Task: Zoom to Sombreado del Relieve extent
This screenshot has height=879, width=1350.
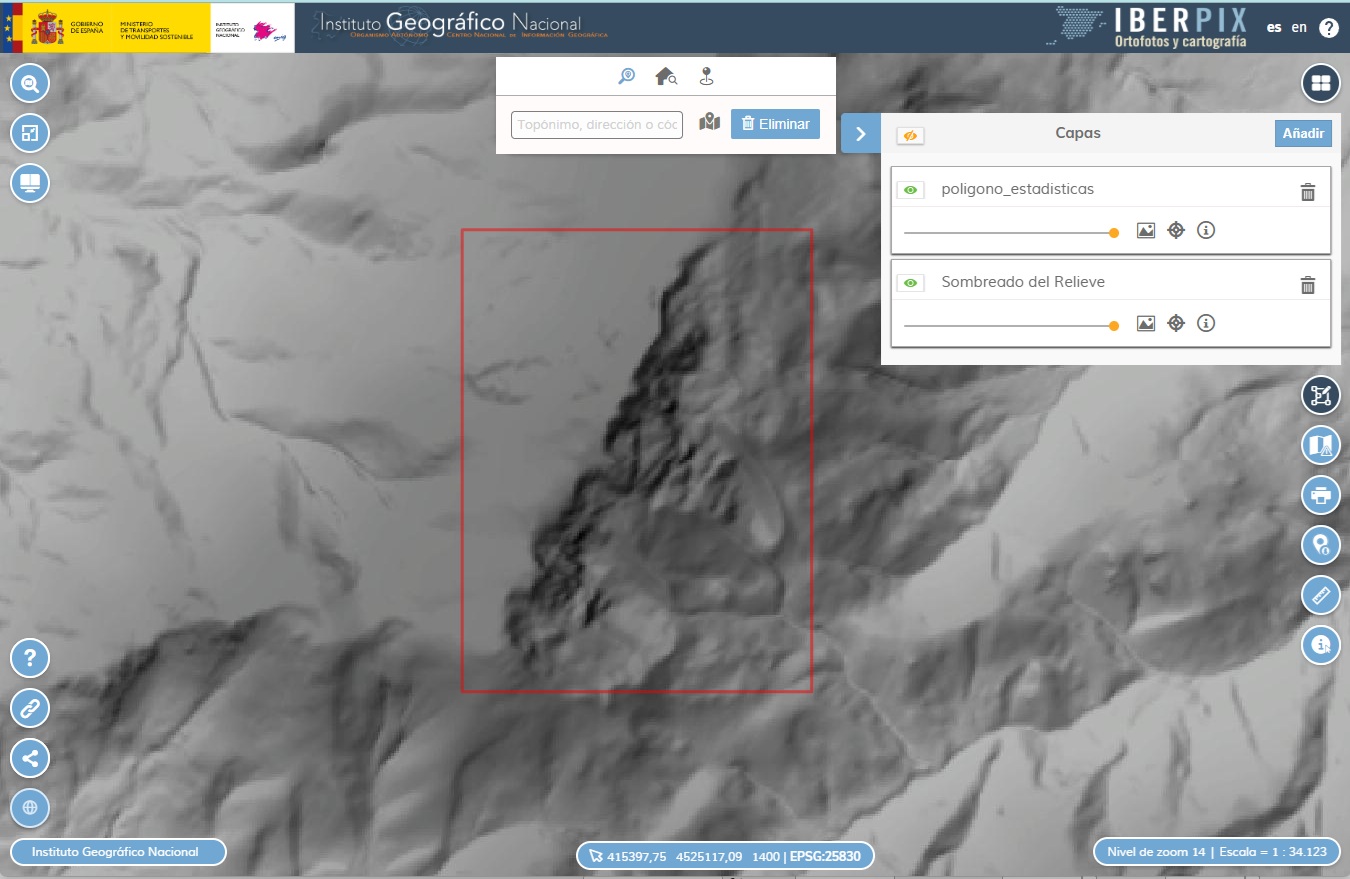Action: tap(1176, 323)
